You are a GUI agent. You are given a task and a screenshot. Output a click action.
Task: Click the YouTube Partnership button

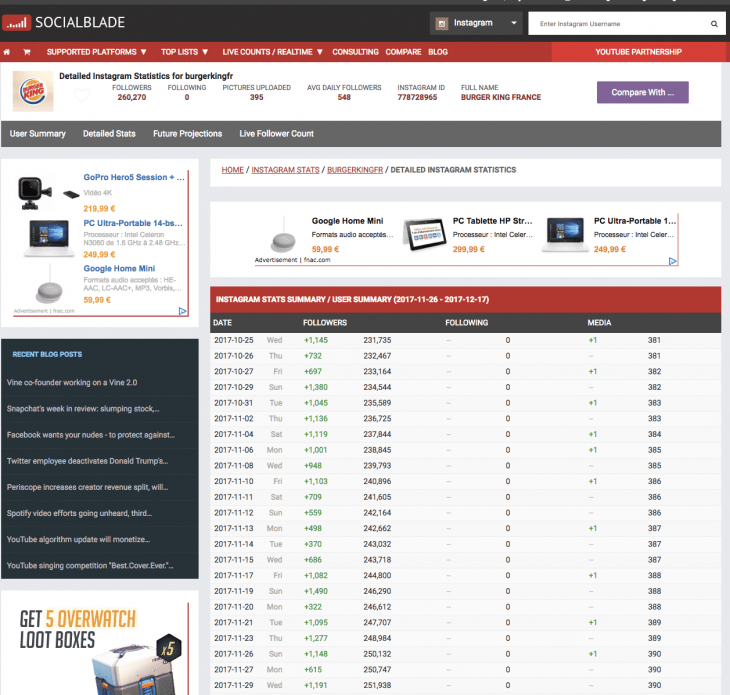pos(638,52)
